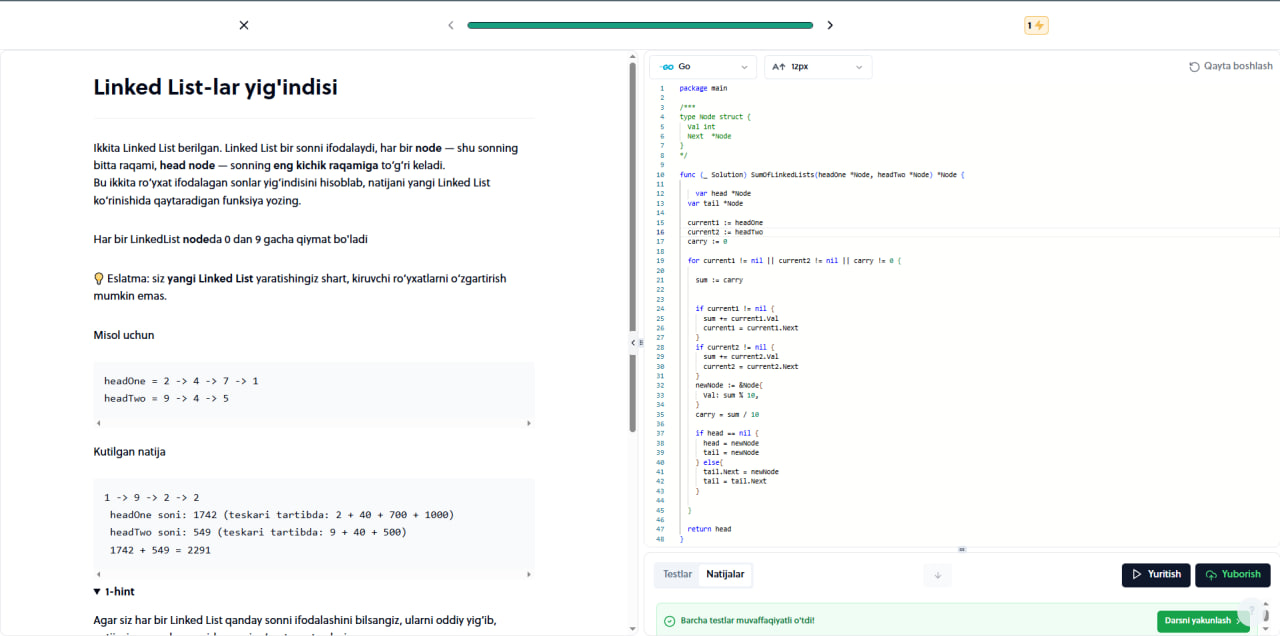Click right scroll arrow under expected result block
The height and width of the screenshot is (636, 1280).
(529, 574)
